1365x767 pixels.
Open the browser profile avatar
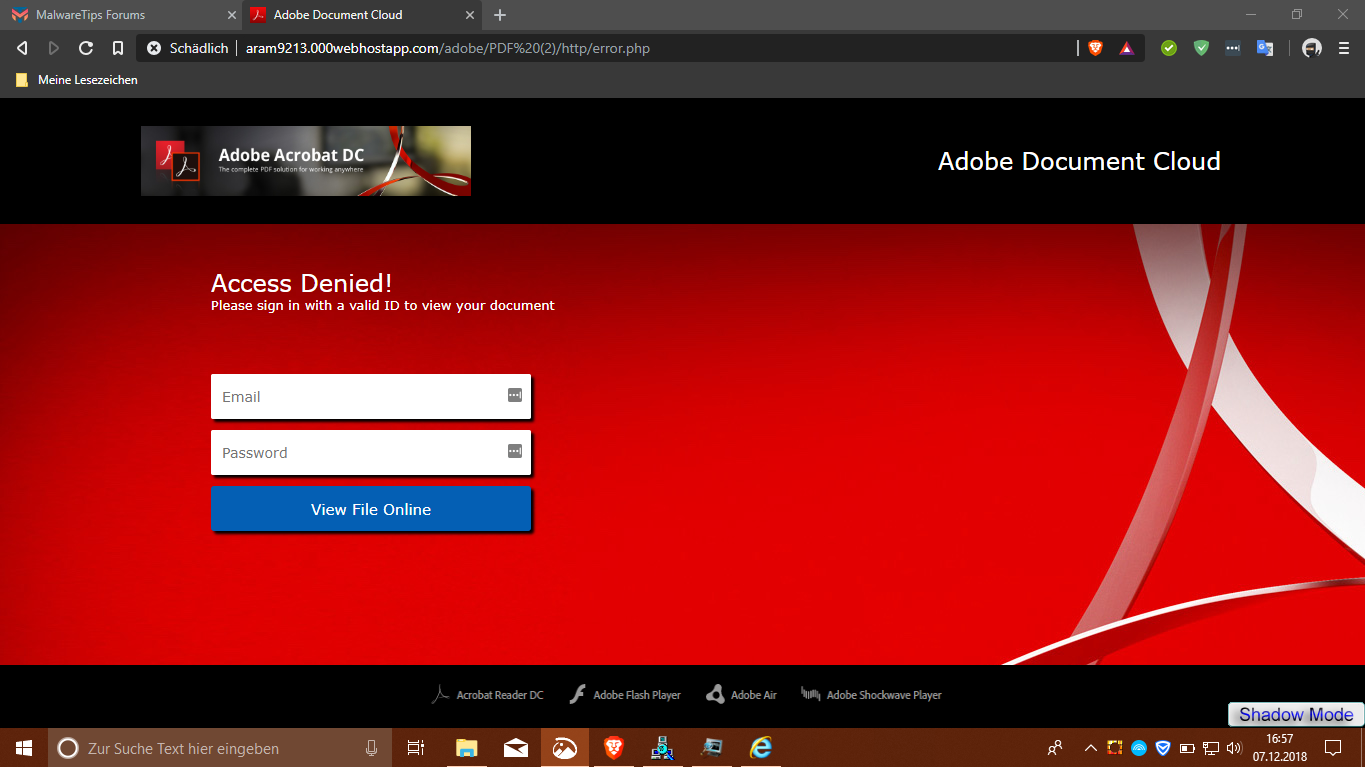[1312, 48]
